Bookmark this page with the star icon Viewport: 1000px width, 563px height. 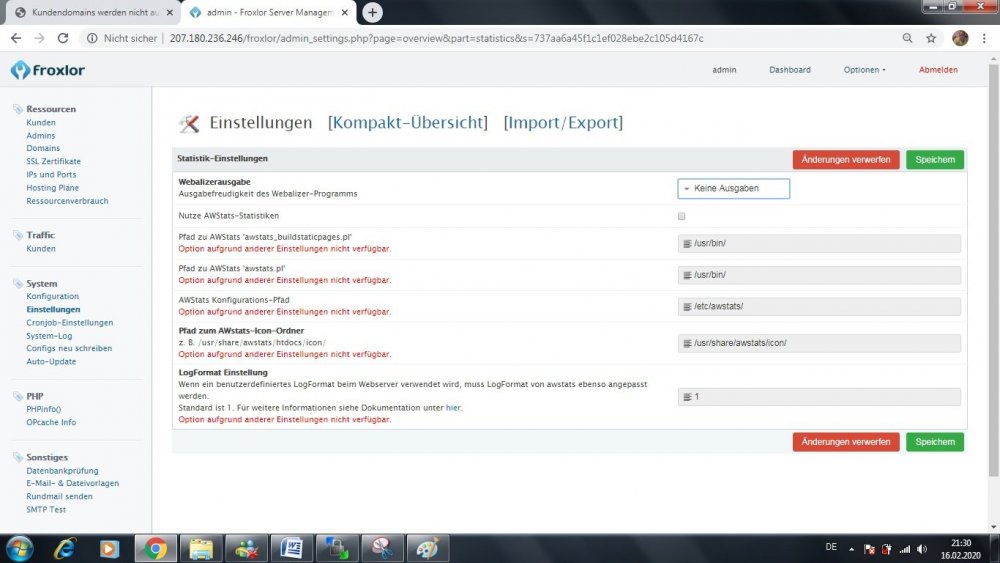pos(931,38)
